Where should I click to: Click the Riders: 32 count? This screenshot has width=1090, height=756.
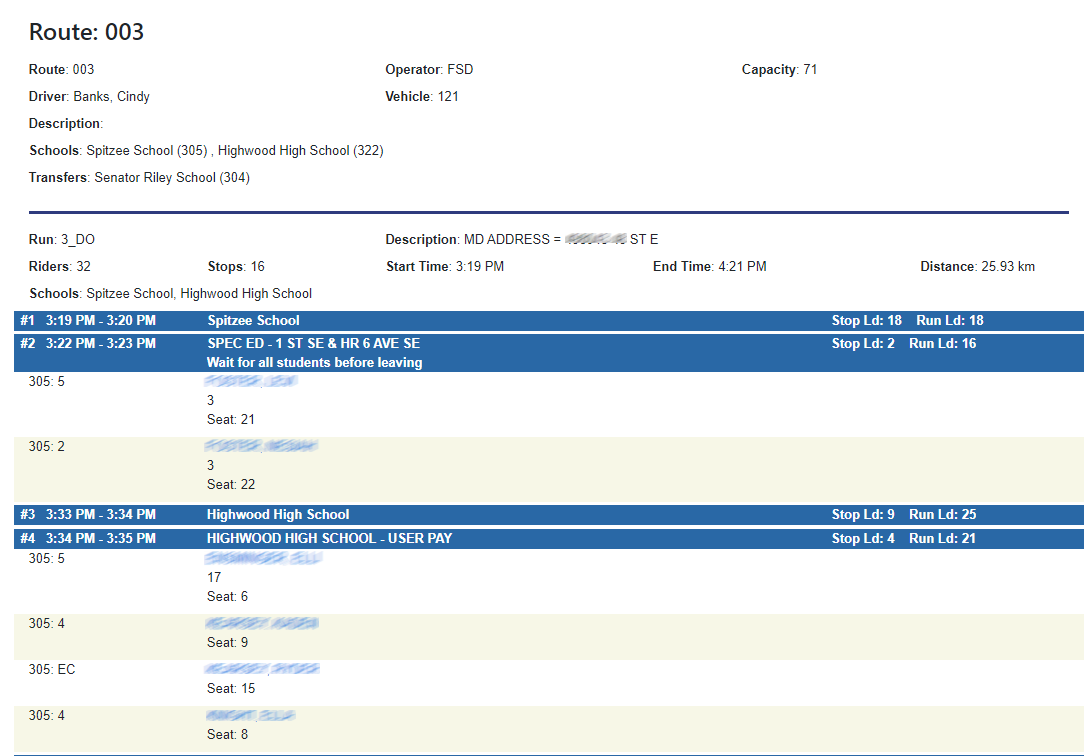(x=60, y=267)
